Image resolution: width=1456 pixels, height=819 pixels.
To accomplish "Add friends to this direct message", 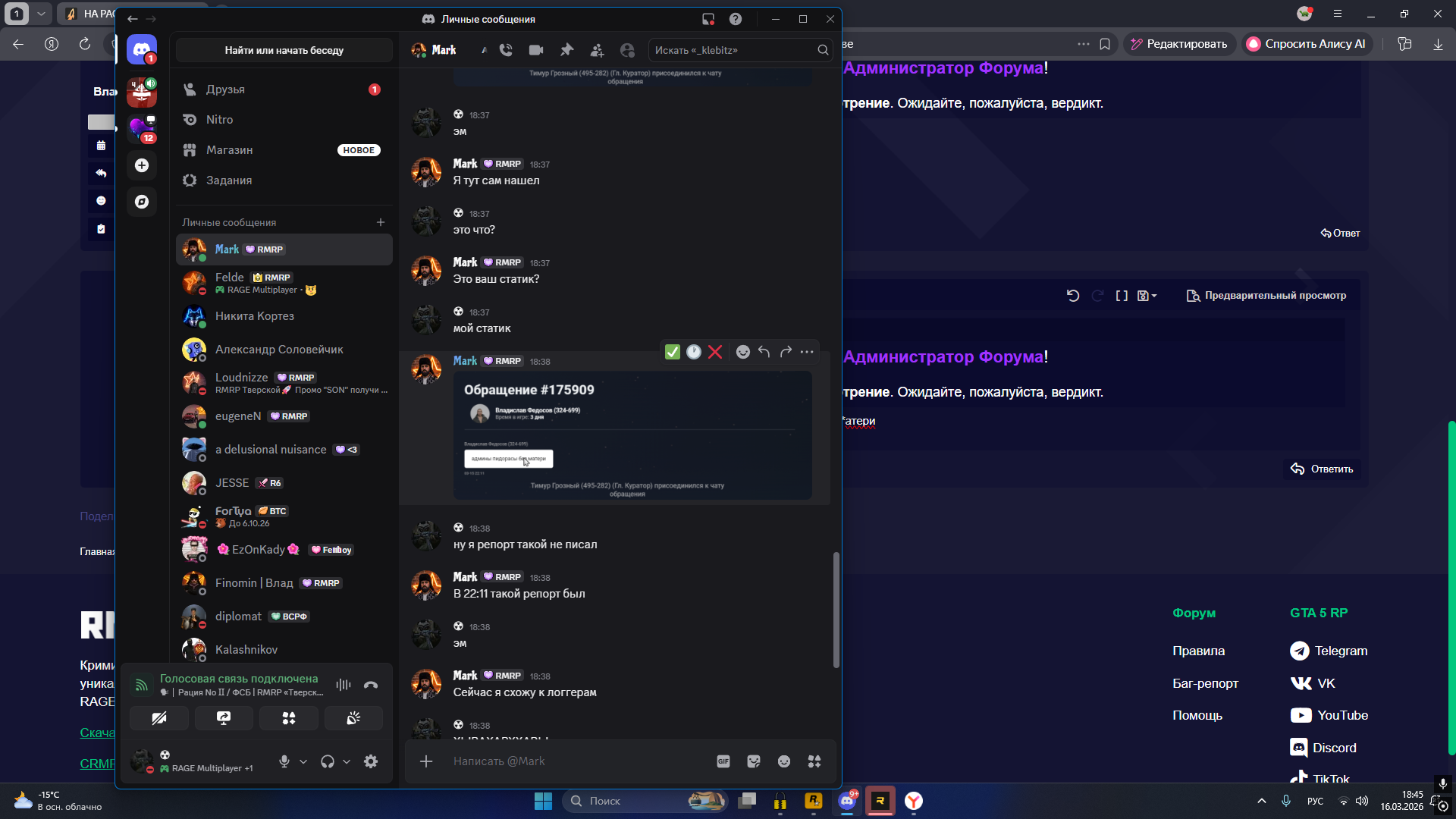I will point(597,50).
